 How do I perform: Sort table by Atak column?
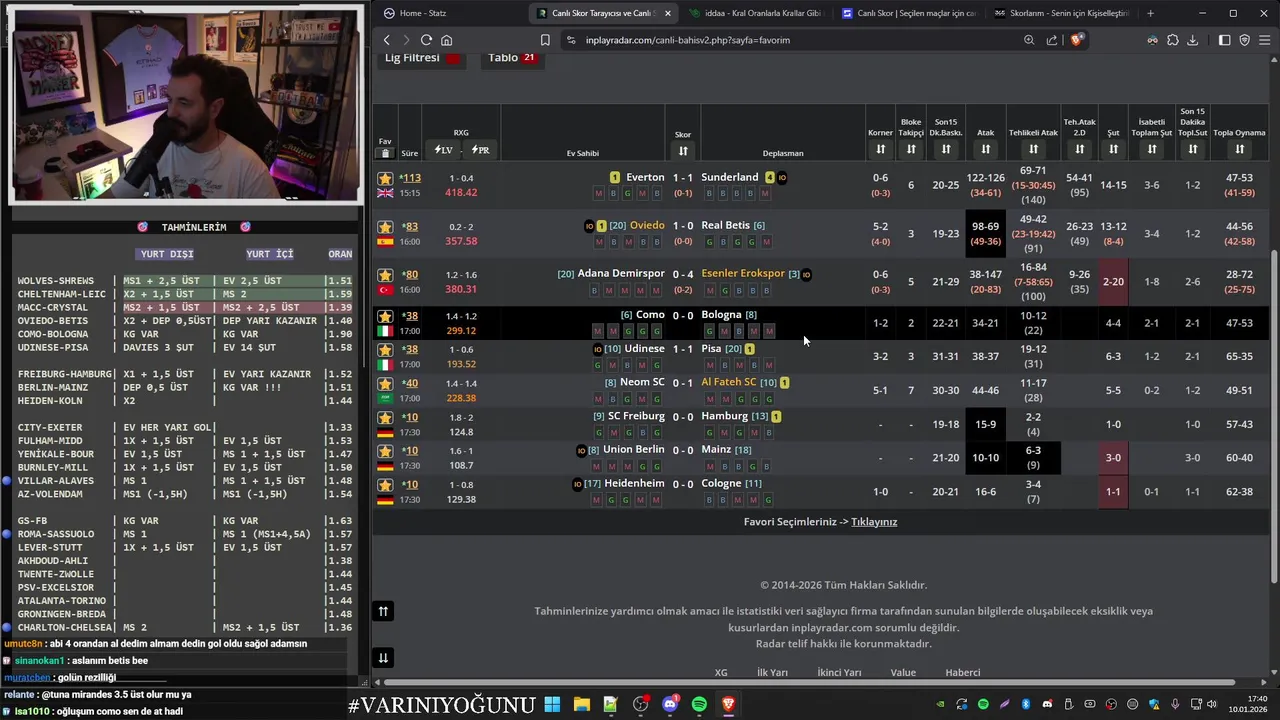click(986, 149)
